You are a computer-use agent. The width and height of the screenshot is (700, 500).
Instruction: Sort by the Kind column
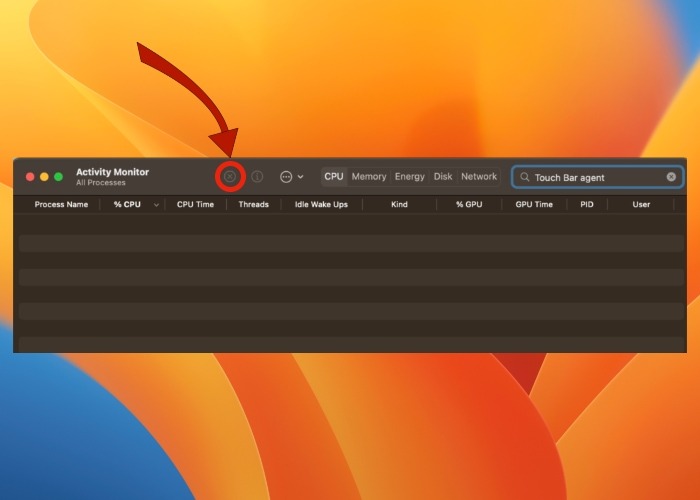[x=399, y=204]
